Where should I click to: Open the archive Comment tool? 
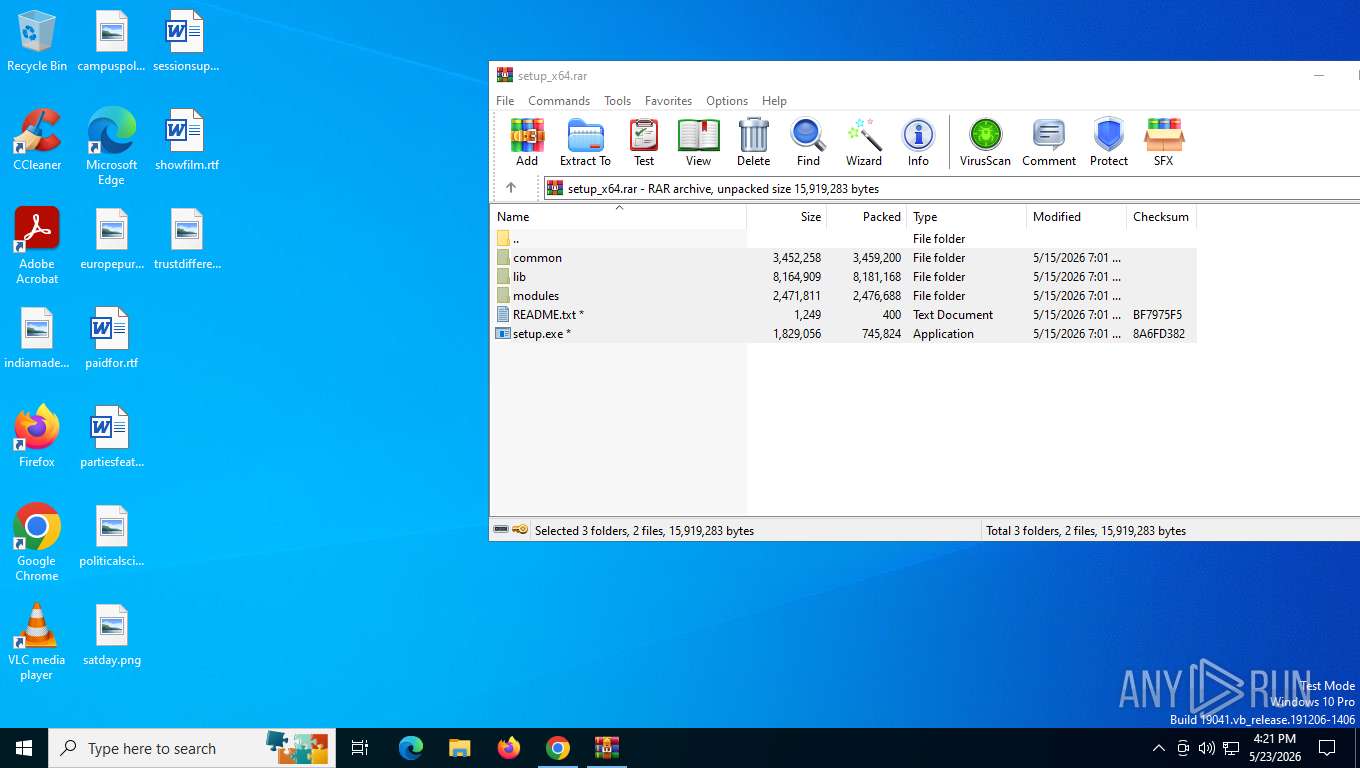(1049, 142)
